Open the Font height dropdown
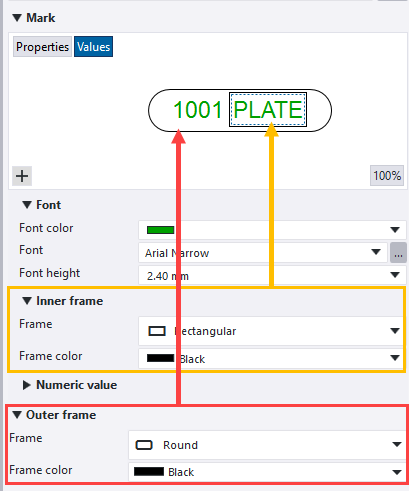409x491 pixels. [395, 275]
